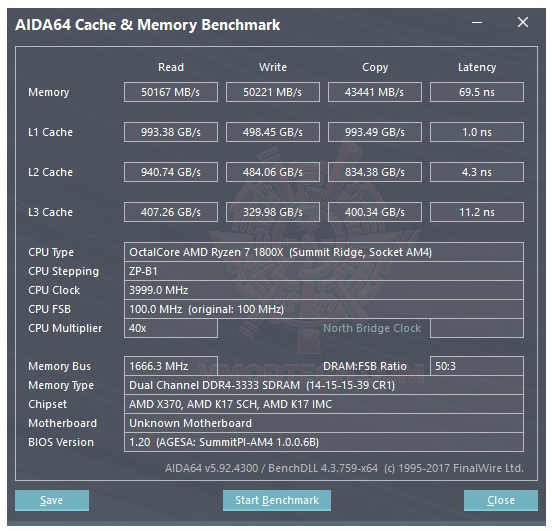Click the L3 Cache row label

[x=50, y=212]
